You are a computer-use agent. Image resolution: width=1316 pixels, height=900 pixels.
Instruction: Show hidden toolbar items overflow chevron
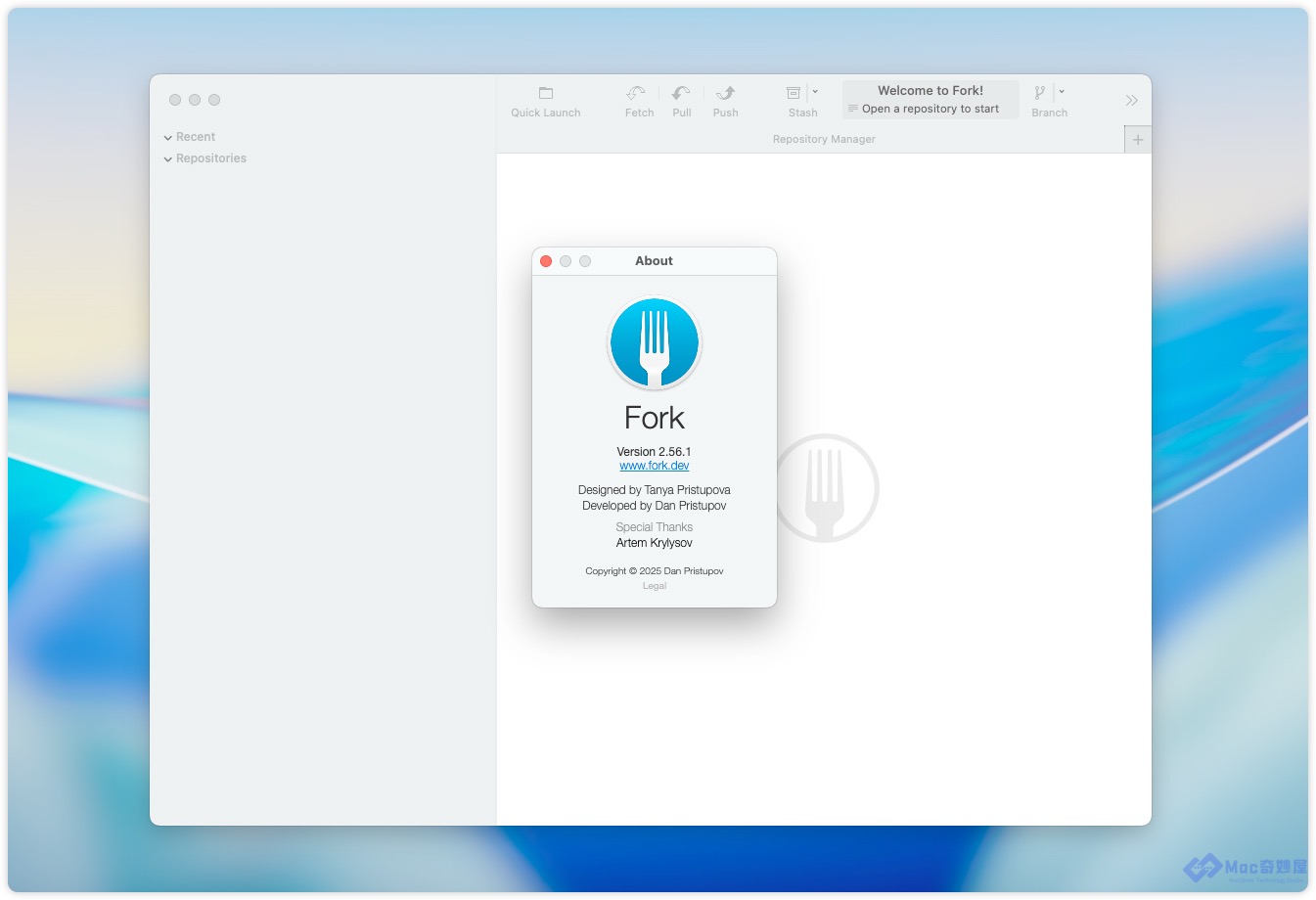tap(1131, 101)
